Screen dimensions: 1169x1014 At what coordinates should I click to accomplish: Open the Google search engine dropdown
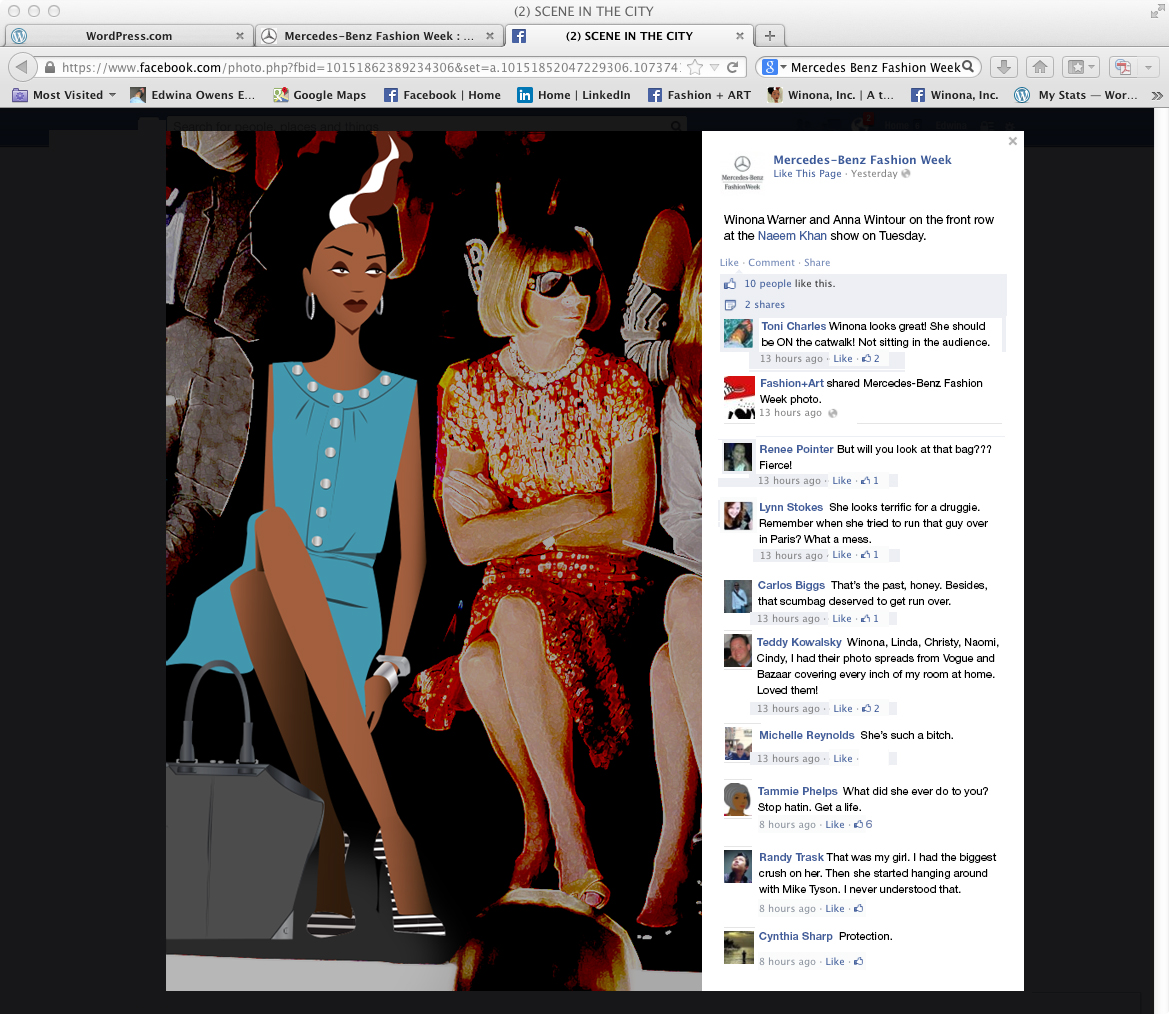pos(772,67)
